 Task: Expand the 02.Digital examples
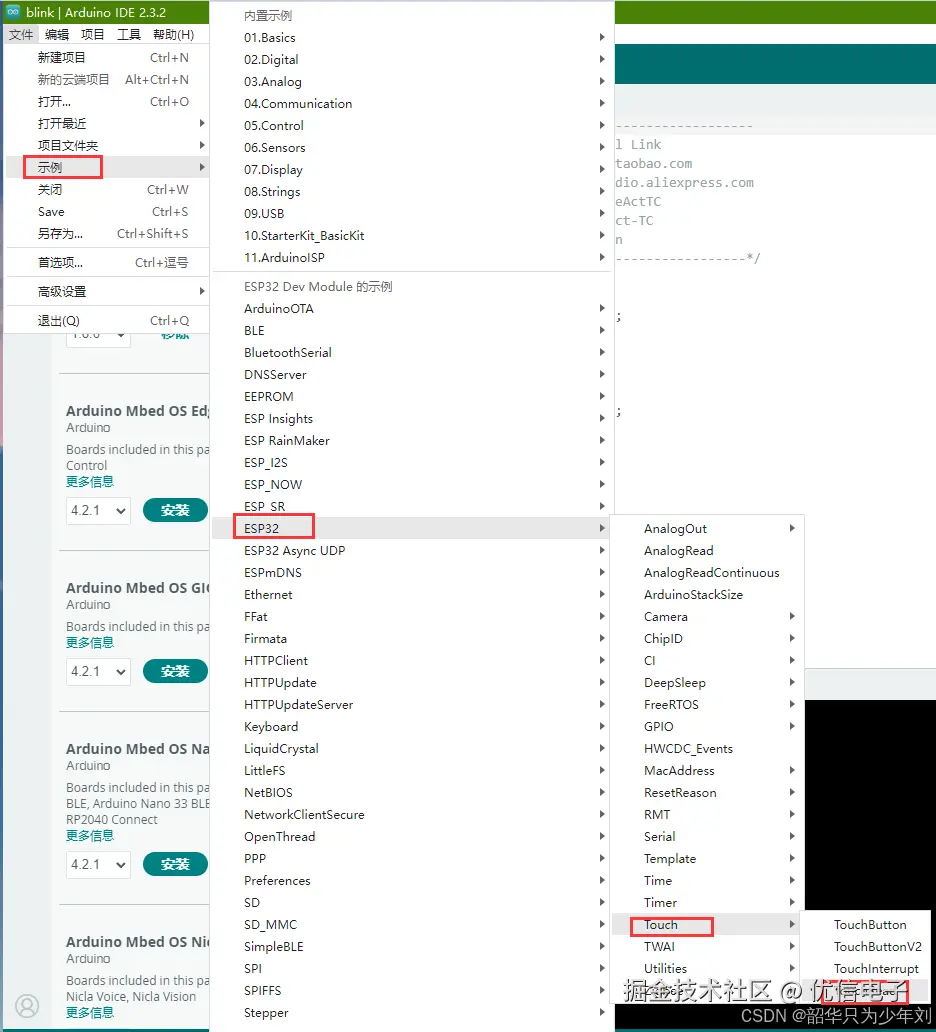[412, 59]
